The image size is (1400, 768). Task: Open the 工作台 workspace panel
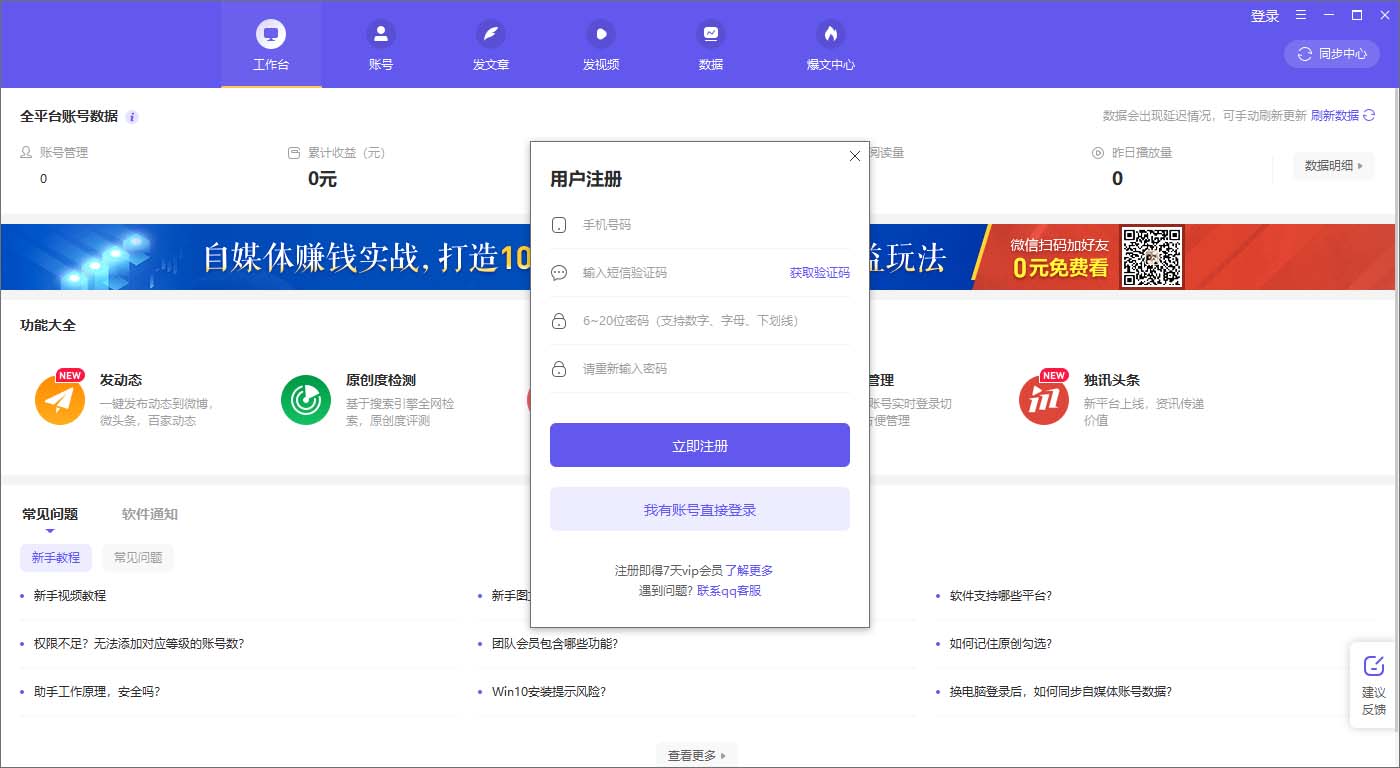click(x=270, y=44)
